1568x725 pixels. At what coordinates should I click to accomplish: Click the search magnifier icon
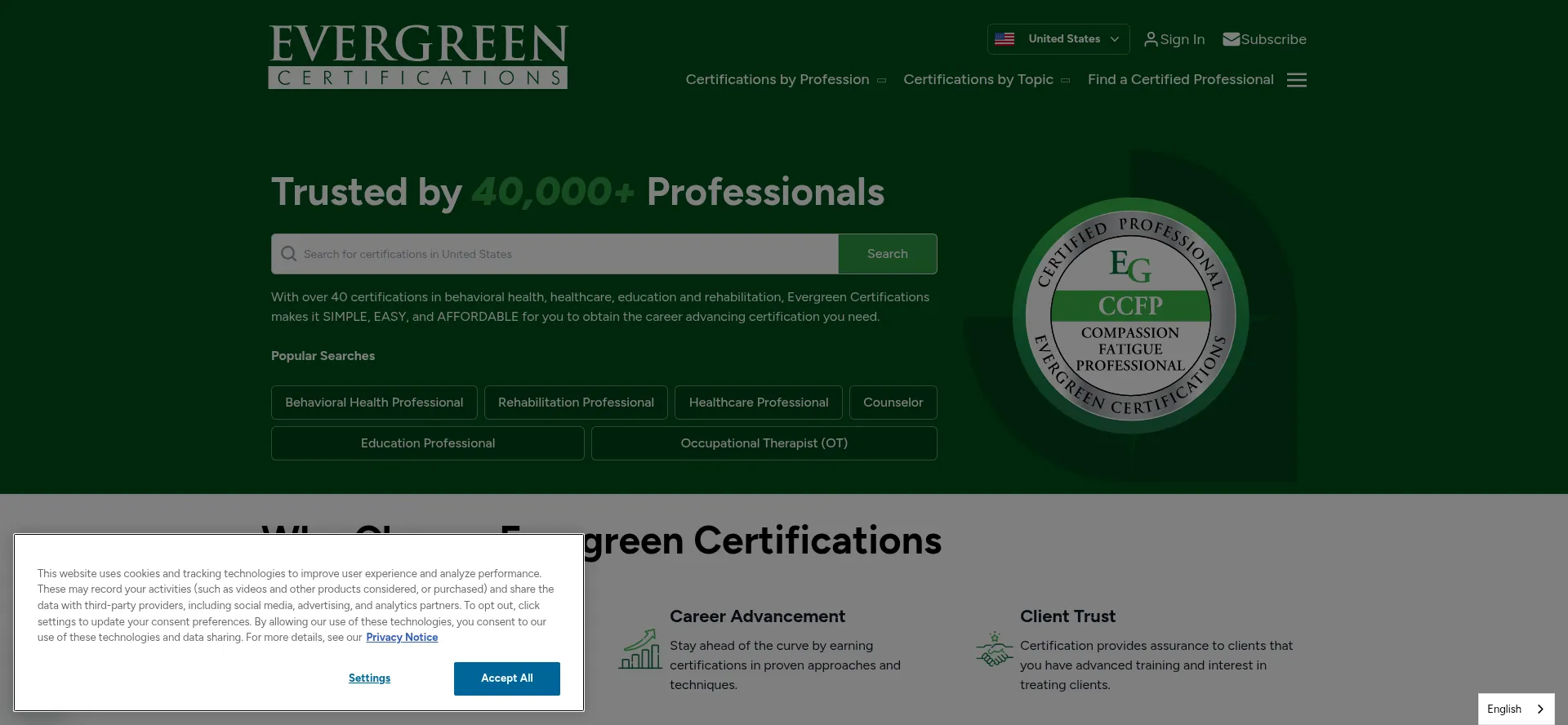point(288,254)
